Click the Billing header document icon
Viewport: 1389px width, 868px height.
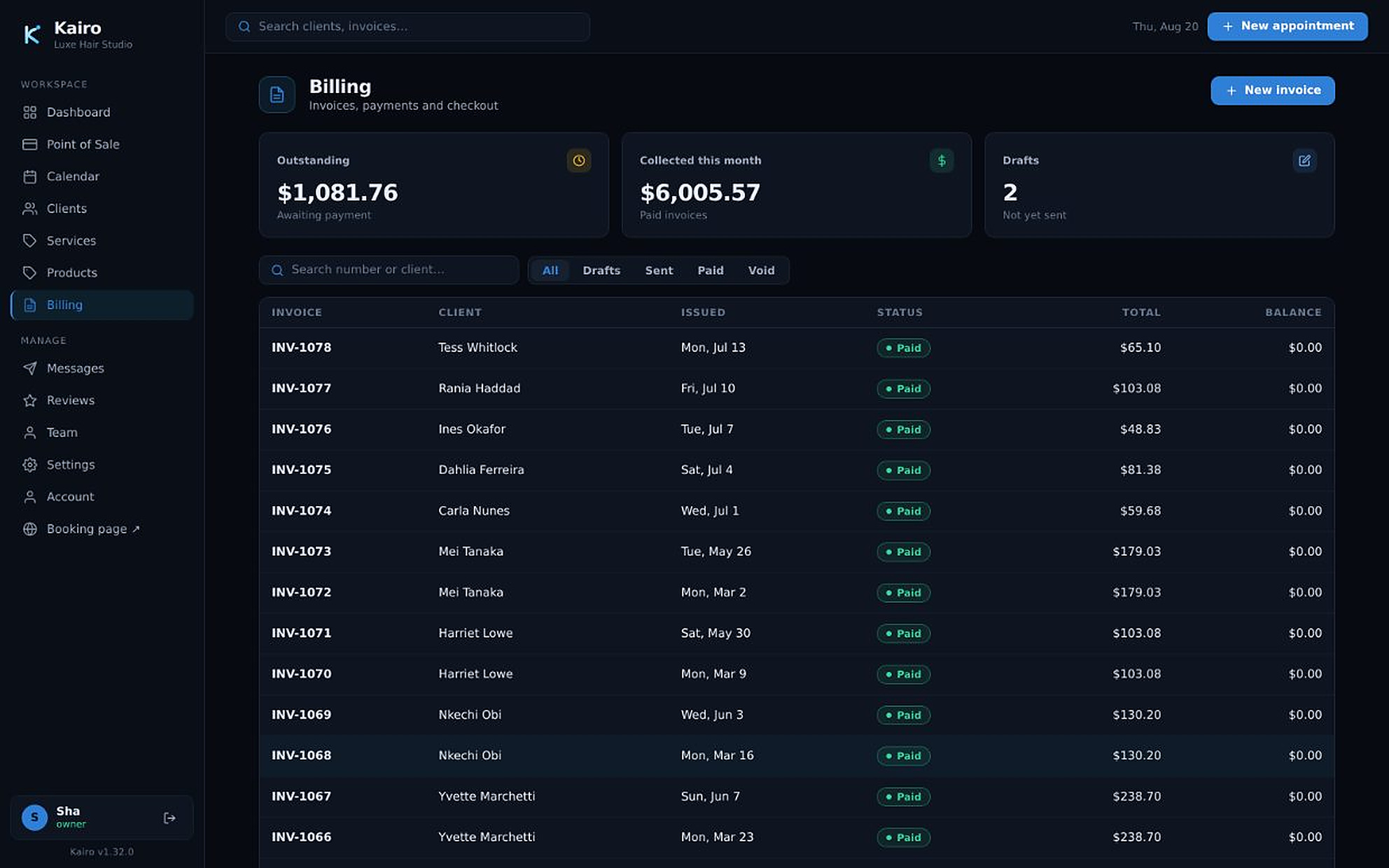[277, 94]
